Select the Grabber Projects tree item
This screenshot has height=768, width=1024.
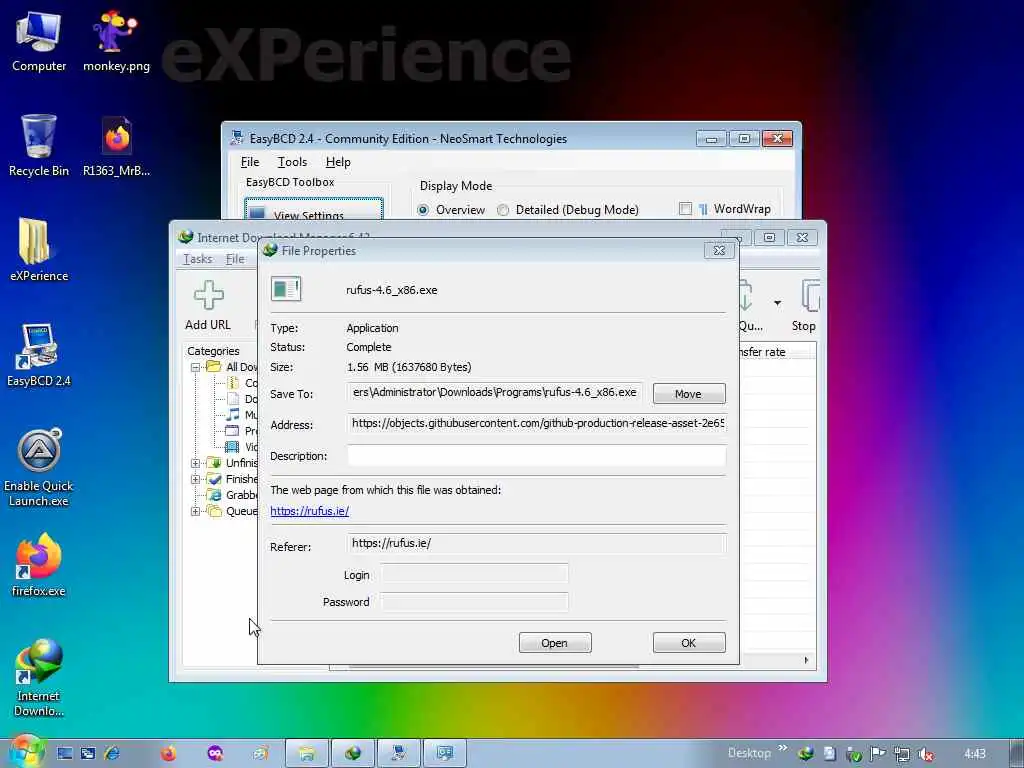(232, 495)
